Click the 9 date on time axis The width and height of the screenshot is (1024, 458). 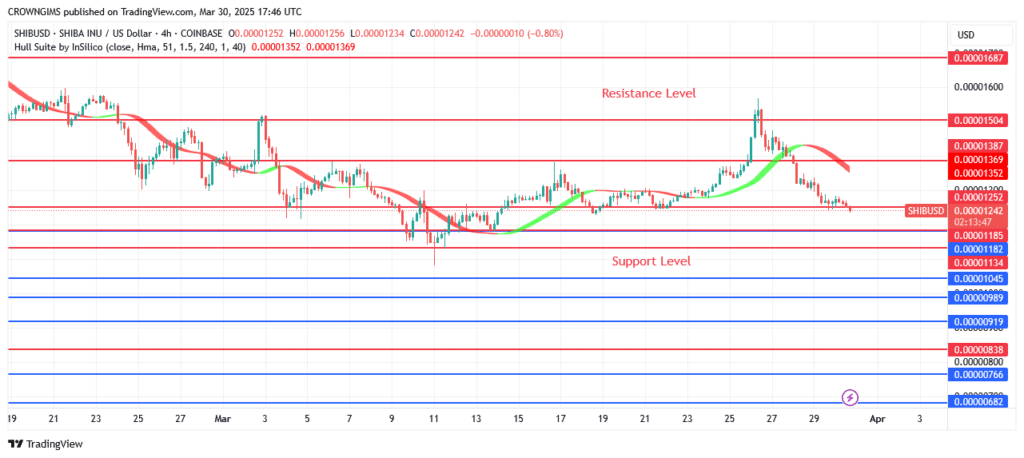(x=392, y=418)
